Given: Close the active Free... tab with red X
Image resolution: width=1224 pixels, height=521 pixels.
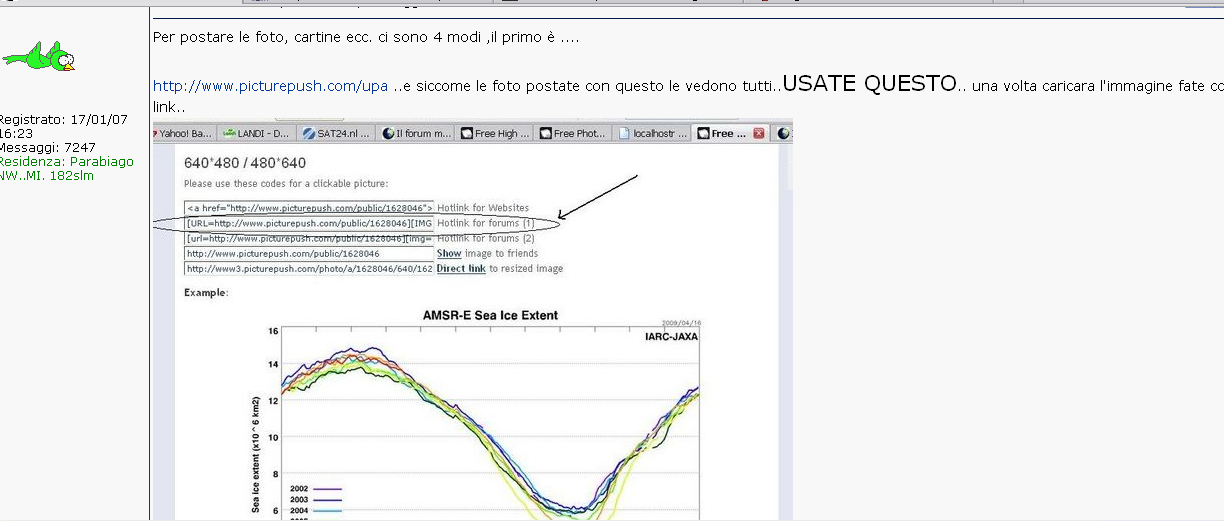Looking at the screenshot, I should click(x=759, y=133).
